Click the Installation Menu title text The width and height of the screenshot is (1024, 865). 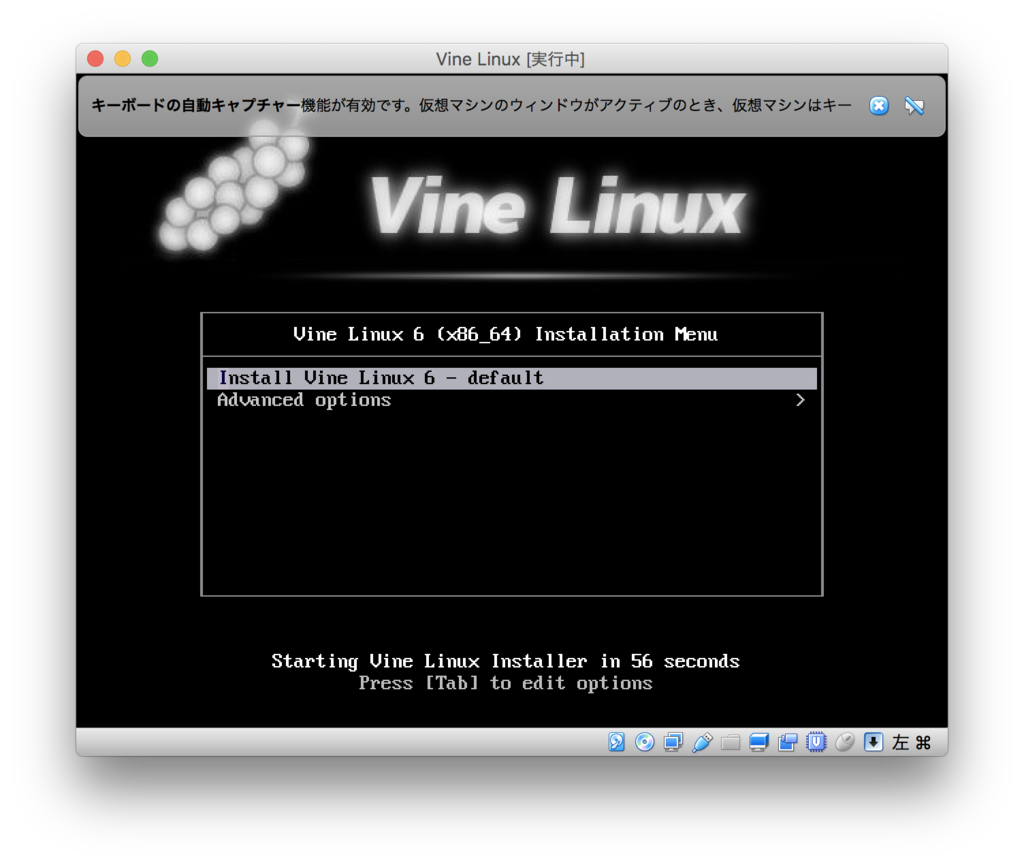click(x=505, y=334)
